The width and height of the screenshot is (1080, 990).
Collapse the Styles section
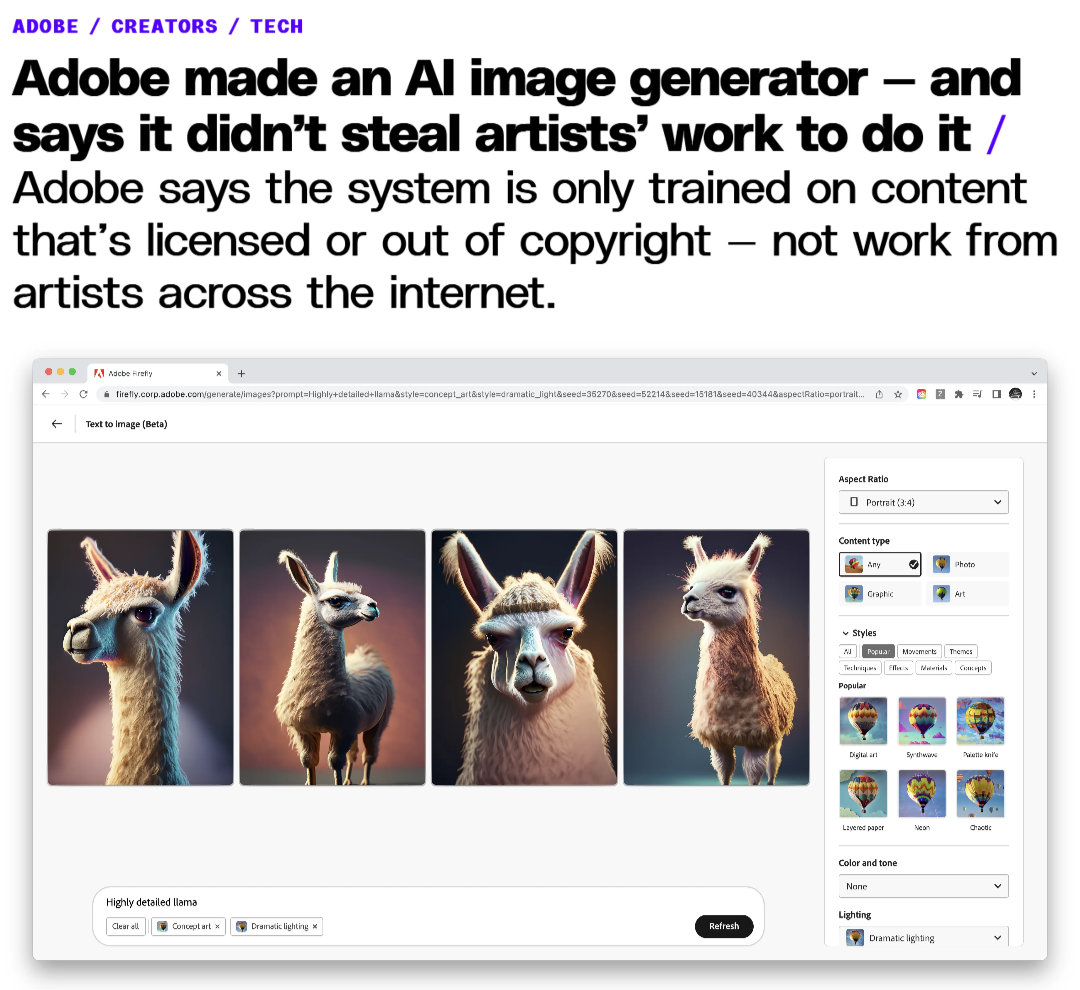coord(845,633)
